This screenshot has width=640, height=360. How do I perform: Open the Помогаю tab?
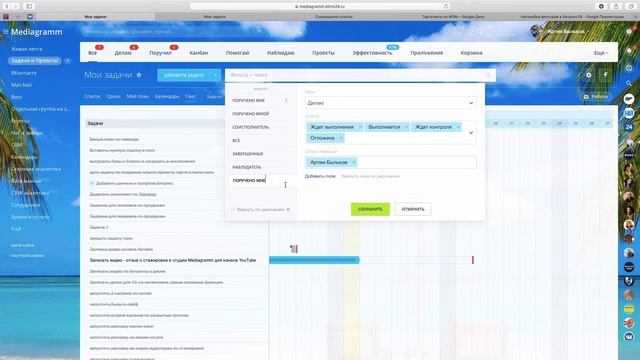[x=238, y=53]
